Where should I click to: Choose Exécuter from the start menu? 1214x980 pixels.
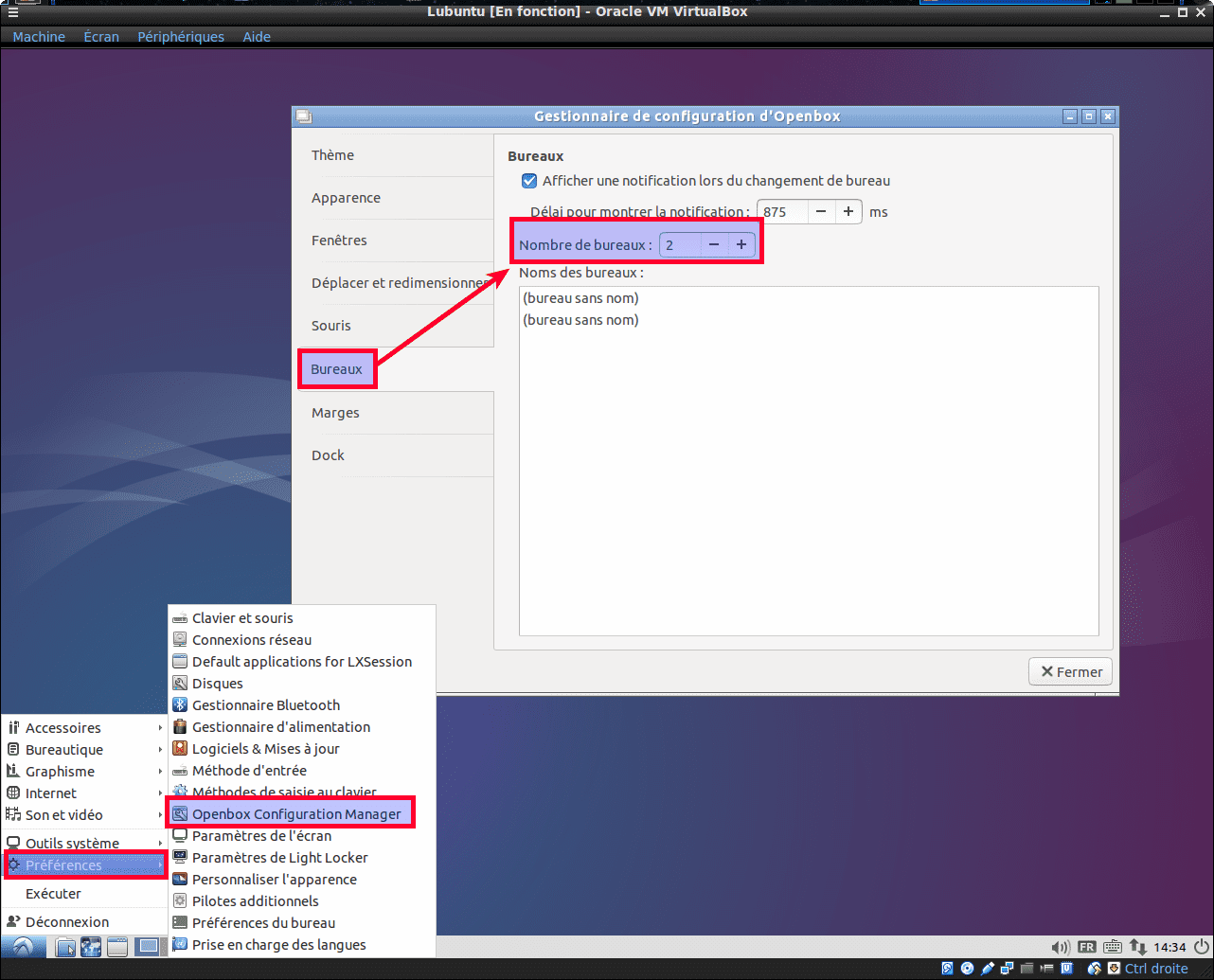pos(85,894)
